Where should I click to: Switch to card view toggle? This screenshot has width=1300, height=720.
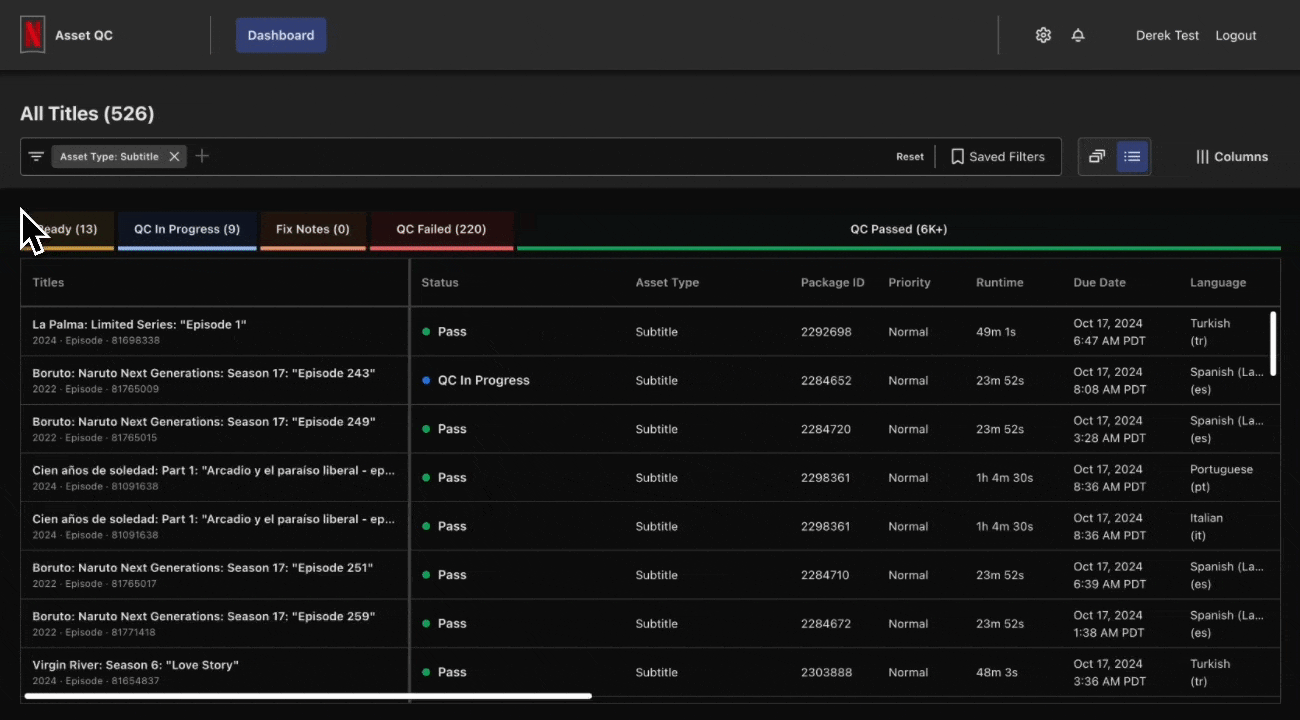coord(1097,156)
